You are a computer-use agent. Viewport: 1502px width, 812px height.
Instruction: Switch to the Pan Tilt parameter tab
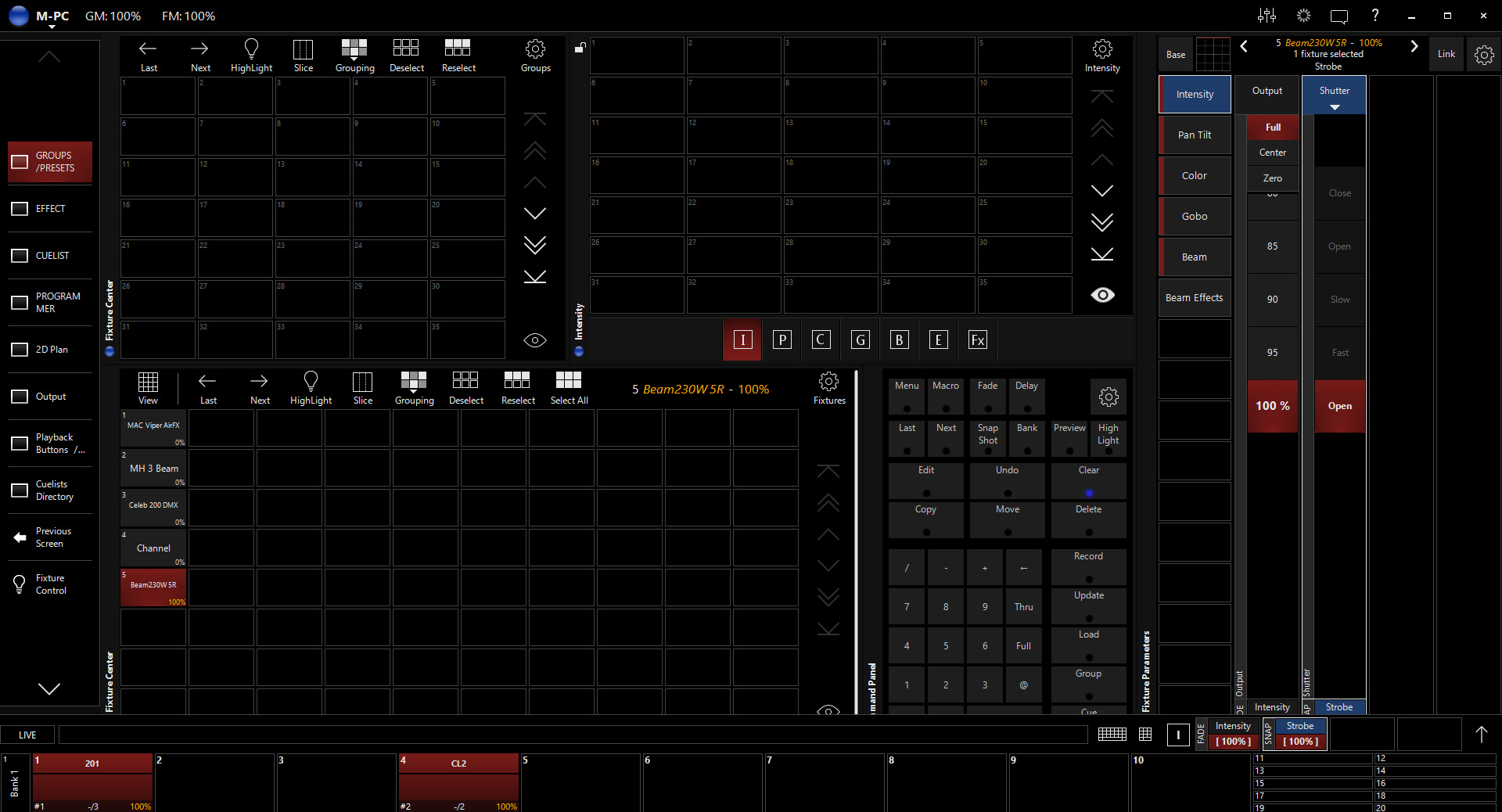pos(1194,135)
